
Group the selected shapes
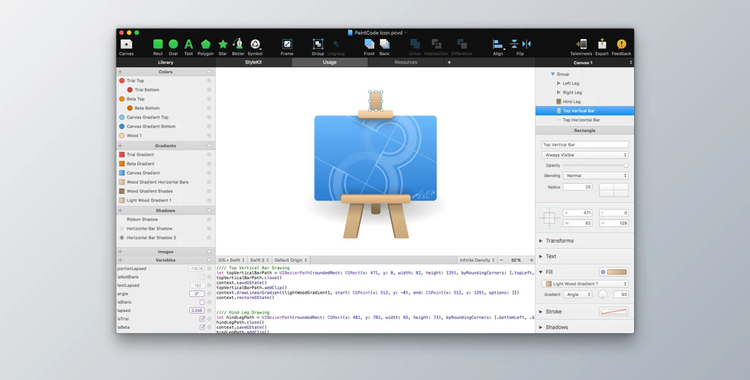[318, 47]
